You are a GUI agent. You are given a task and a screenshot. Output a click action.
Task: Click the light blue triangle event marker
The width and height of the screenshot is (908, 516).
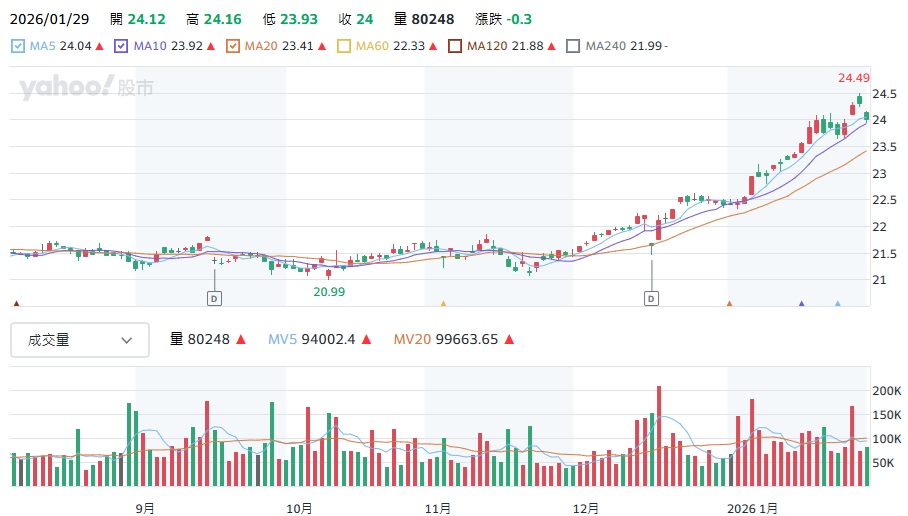[x=837, y=303]
